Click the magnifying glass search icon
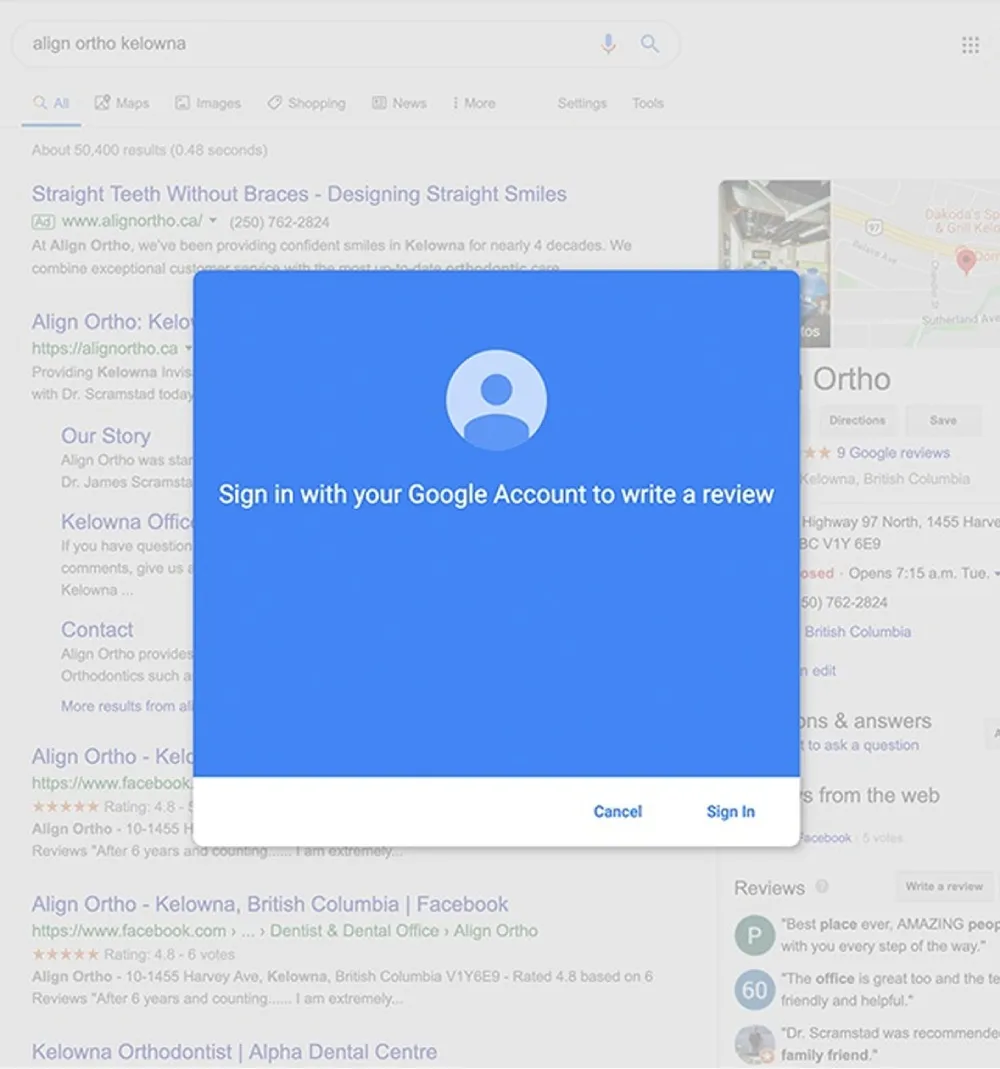Viewport: 1000px width, 1069px height. pyautogui.click(x=650, y=44)
